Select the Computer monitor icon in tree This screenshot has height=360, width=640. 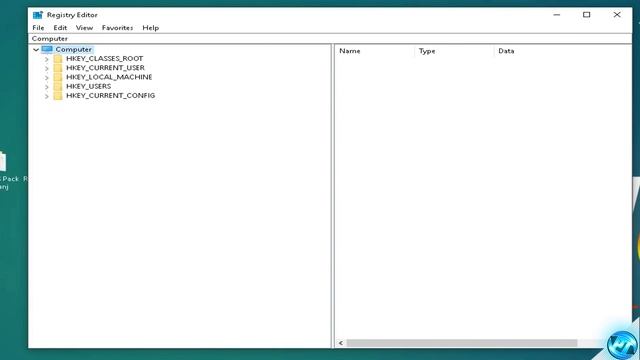47,49
